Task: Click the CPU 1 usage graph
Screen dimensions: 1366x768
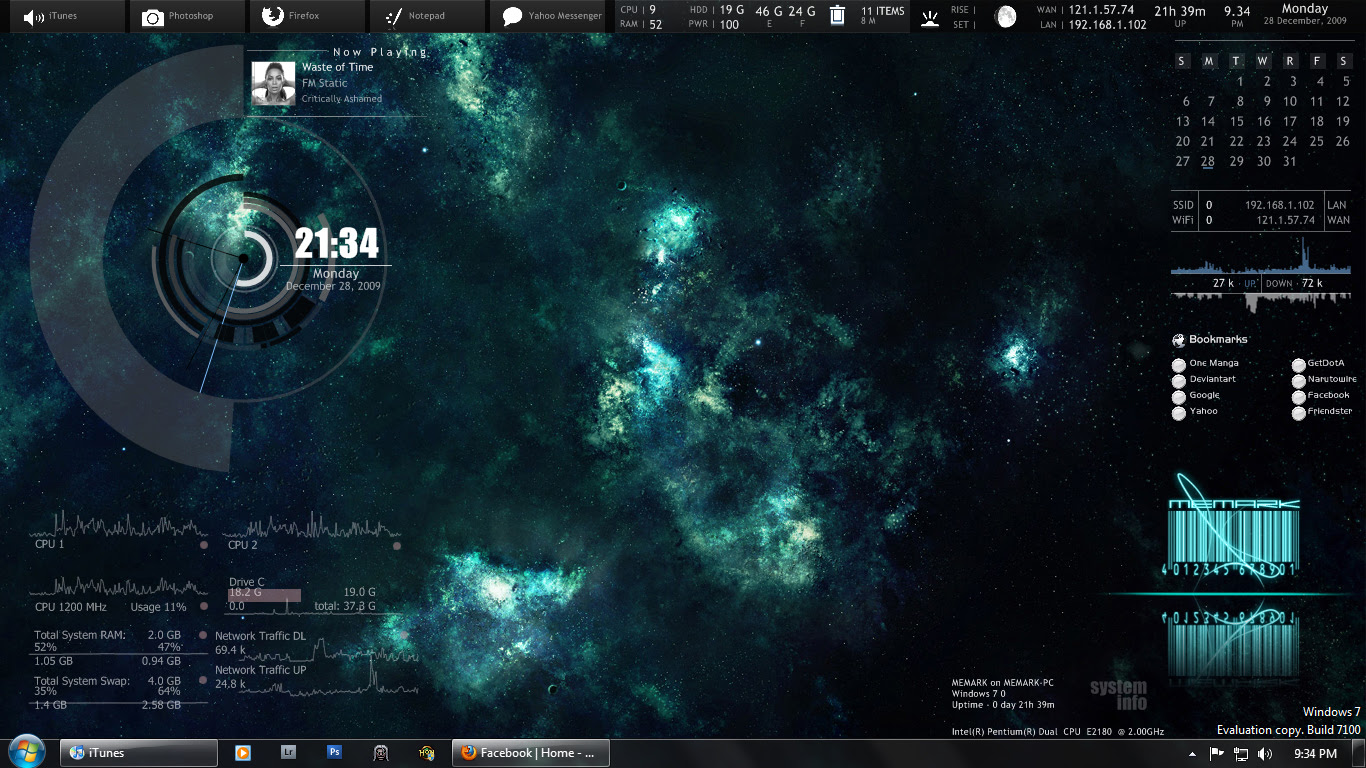Action: click(x=119, y=524)
